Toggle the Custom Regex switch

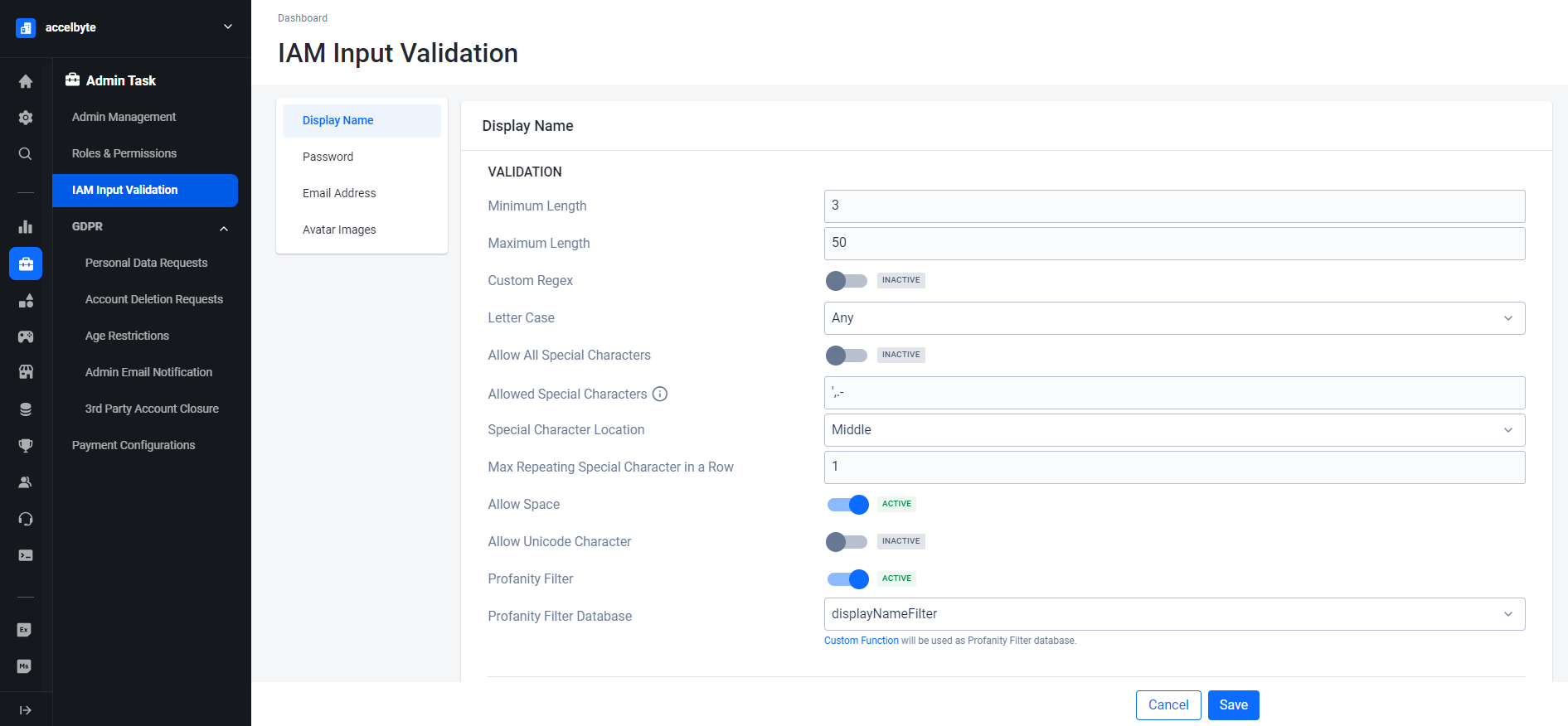click(x=847, y=281)
